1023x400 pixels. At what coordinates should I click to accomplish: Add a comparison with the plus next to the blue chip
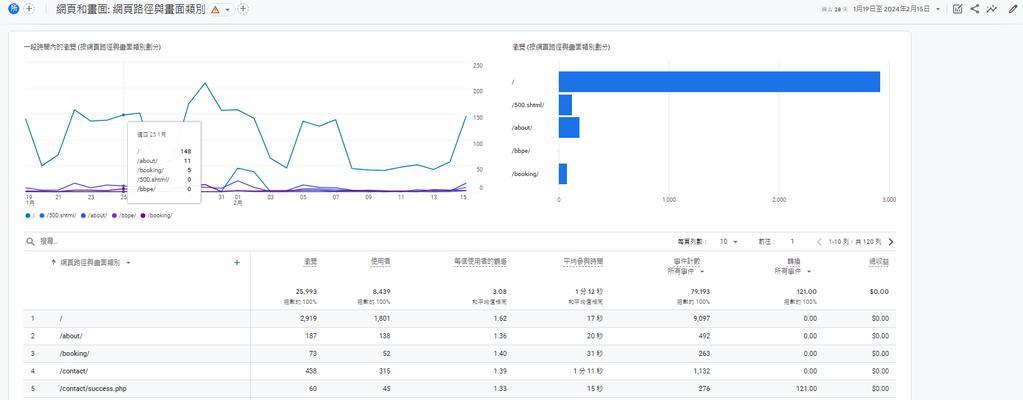click(29, 9)
